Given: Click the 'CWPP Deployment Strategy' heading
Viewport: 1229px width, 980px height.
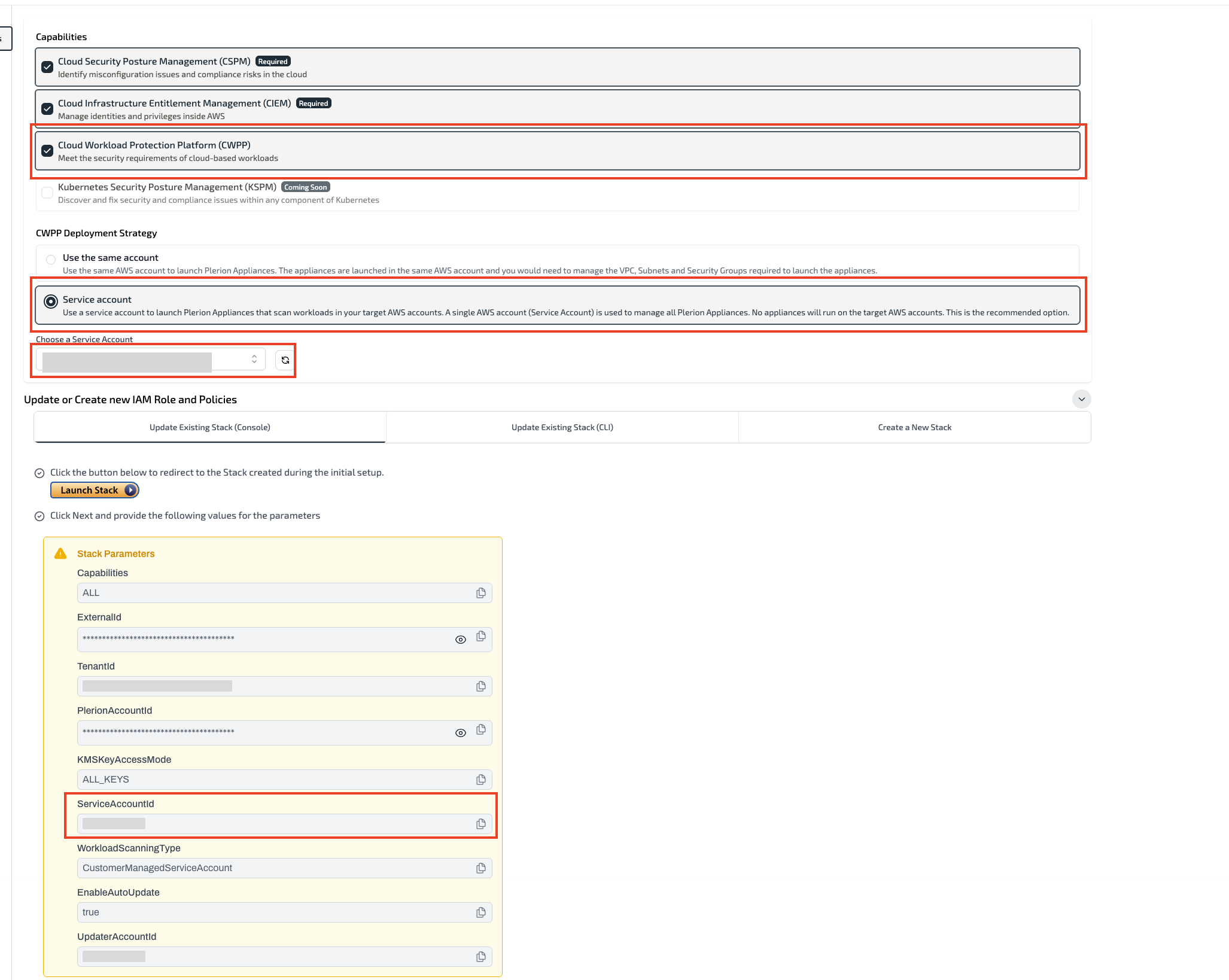Looking at the screenshot, I should [96, 233].
